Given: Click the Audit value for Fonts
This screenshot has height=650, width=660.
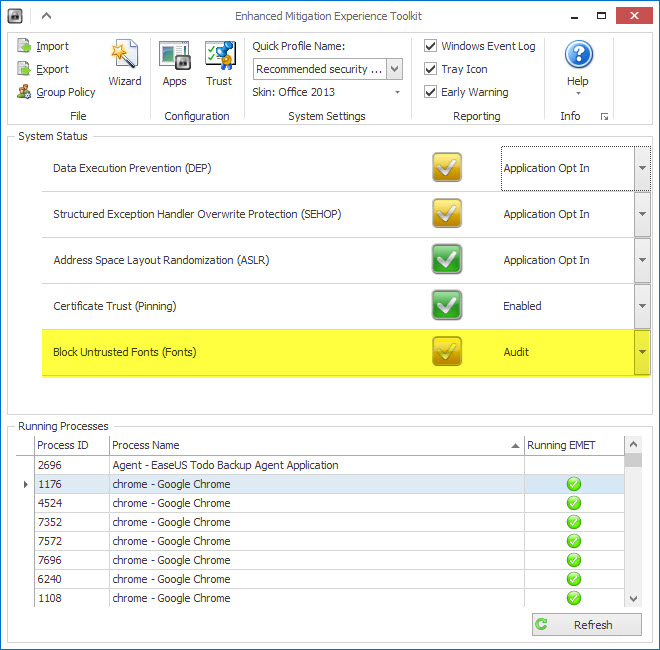Looking at the screenshot, I should point(516,352).
